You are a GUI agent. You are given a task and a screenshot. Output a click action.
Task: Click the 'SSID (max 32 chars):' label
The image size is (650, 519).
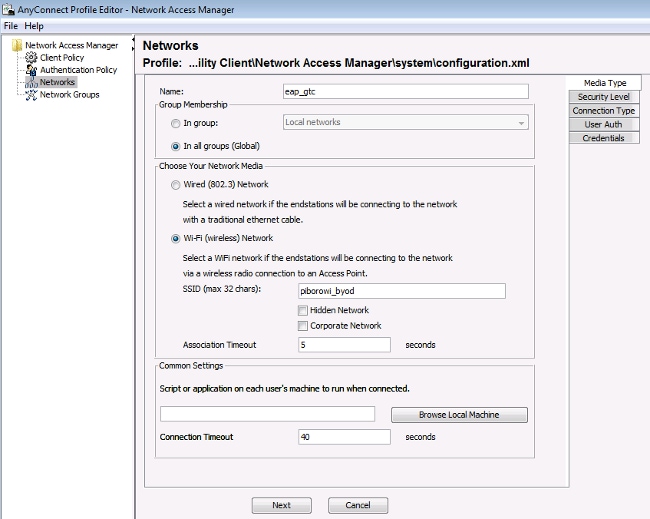click(x=222, y=289)
